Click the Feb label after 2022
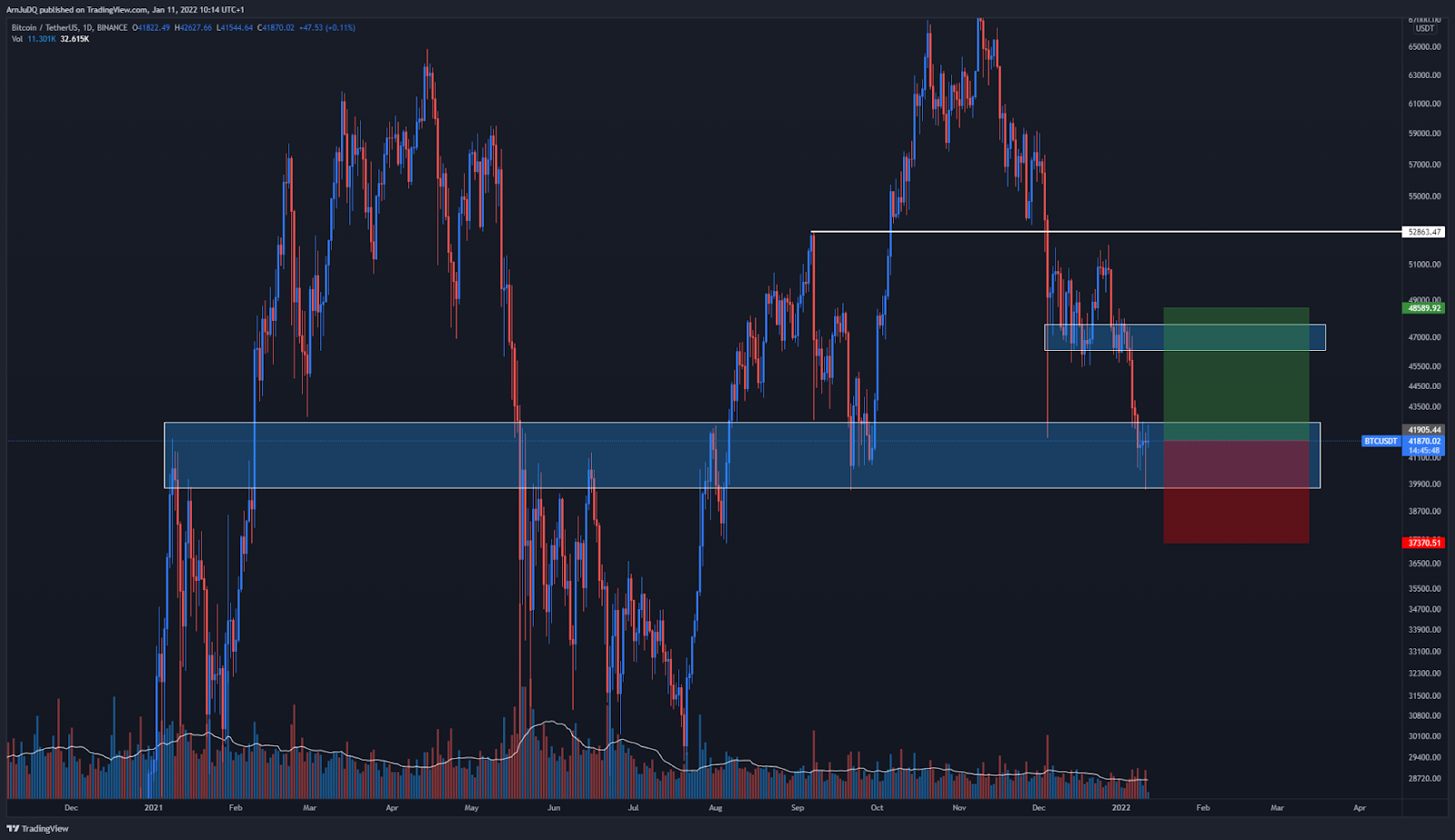Viewport: 1455px width, 840px height. click(x=1203, y=807)
